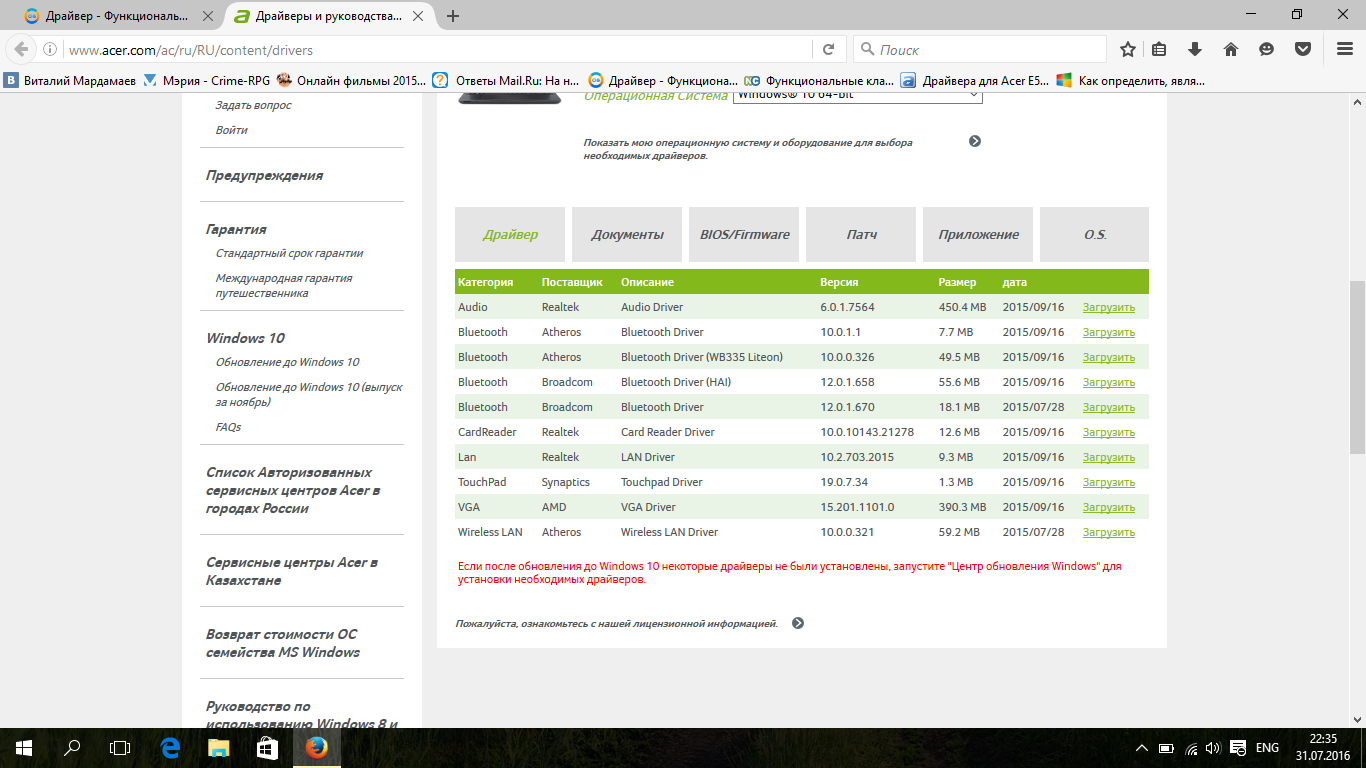Image resolution: width=1366 pixels, height=768 pixels.
Task: Click the taskbar clock showing 22:35
Action: point(1322,747)
